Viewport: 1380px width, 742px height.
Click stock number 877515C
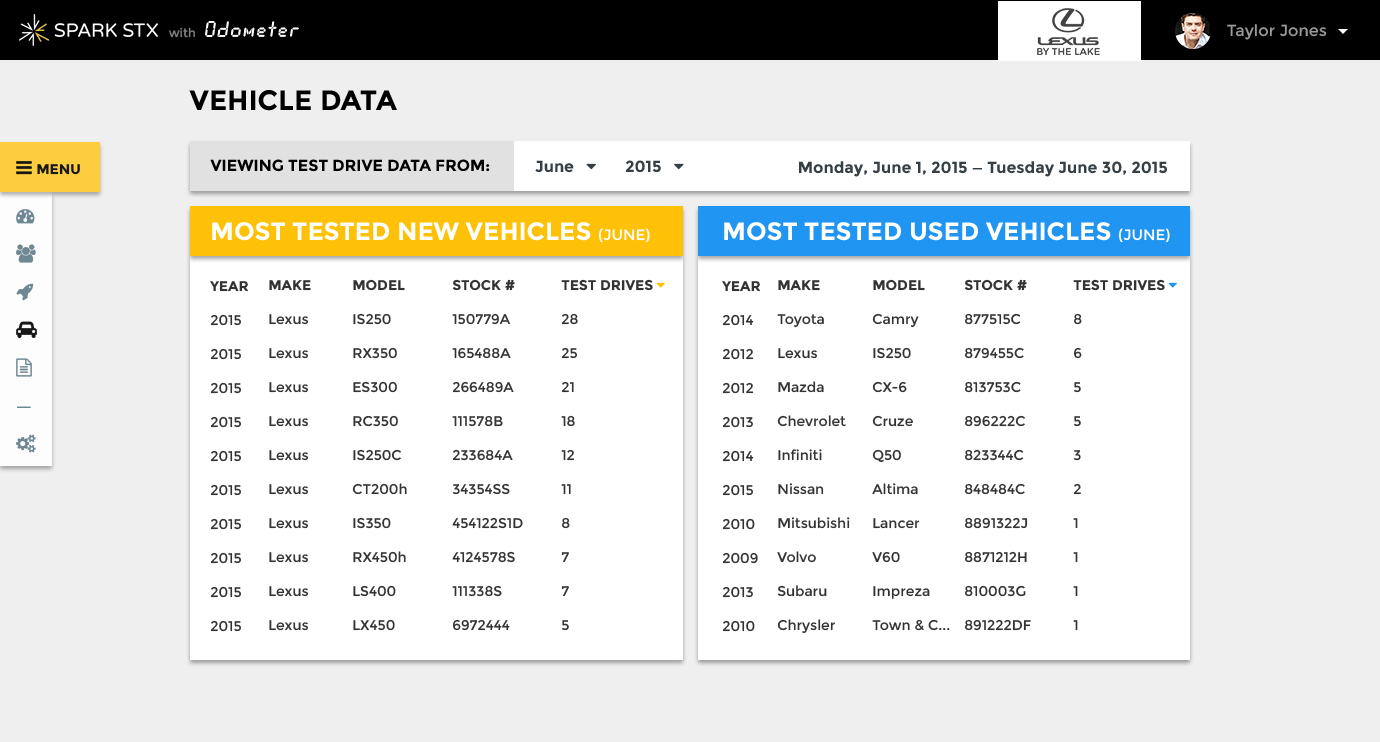click(x=993, y=319)
